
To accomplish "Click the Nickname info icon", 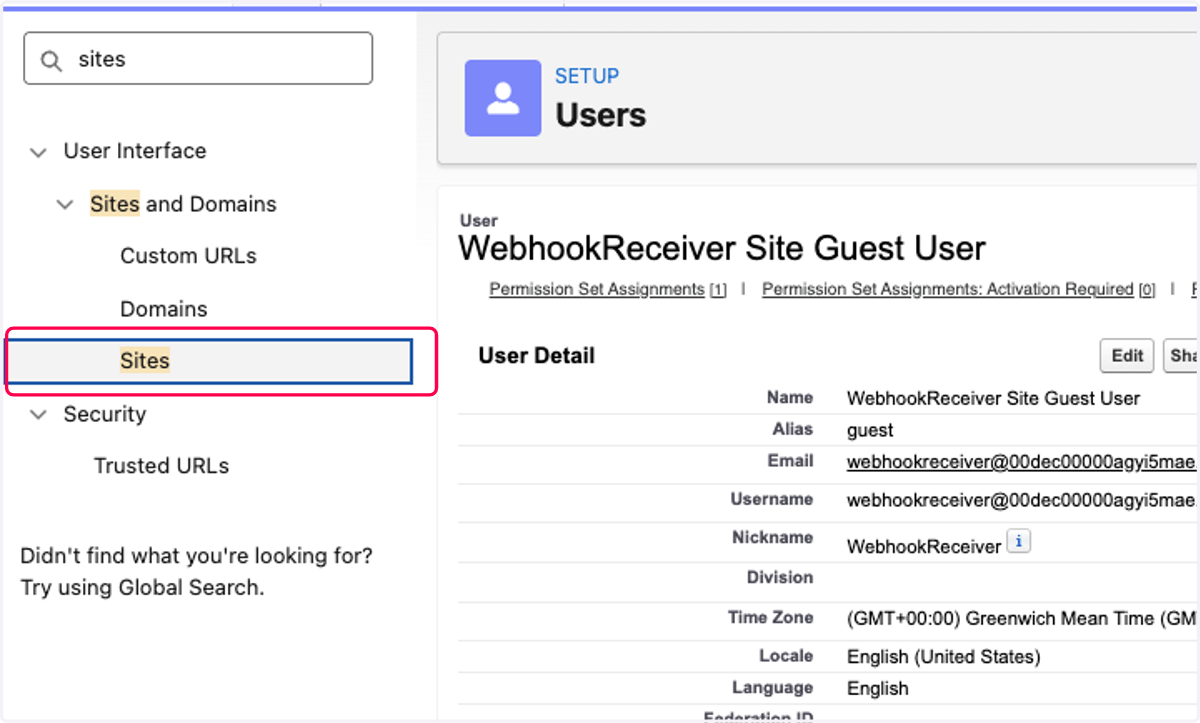I will (x=1018, y=542).
